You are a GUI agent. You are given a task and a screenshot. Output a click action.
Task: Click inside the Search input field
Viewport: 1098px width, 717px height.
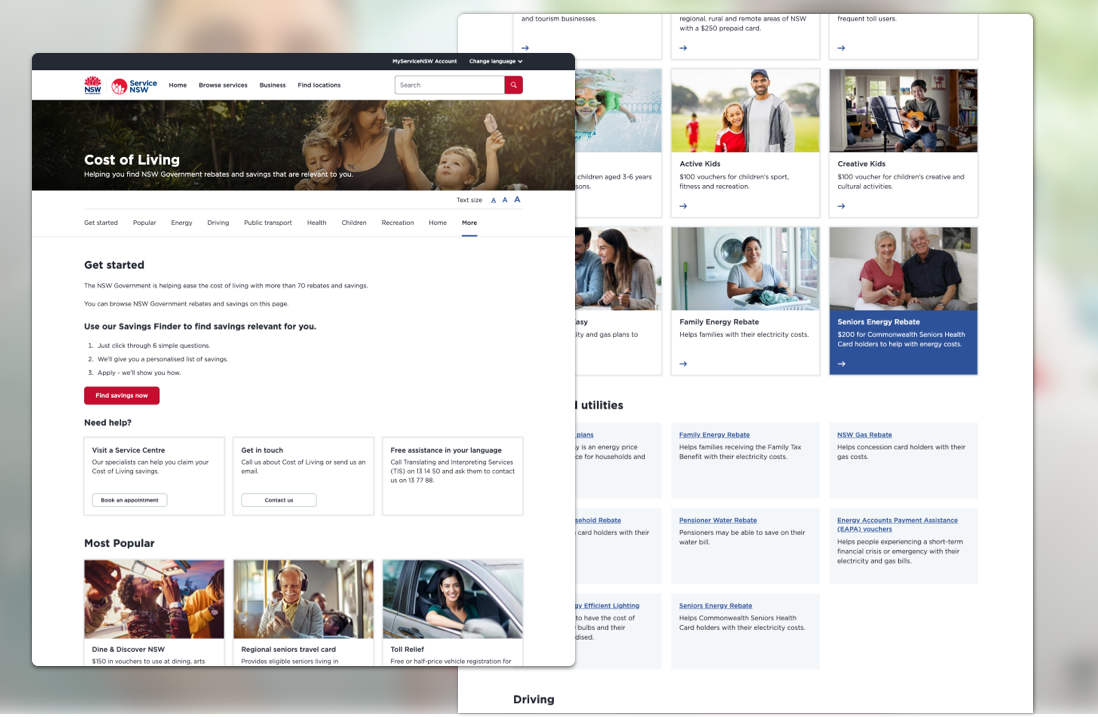[x=448, y=84]
